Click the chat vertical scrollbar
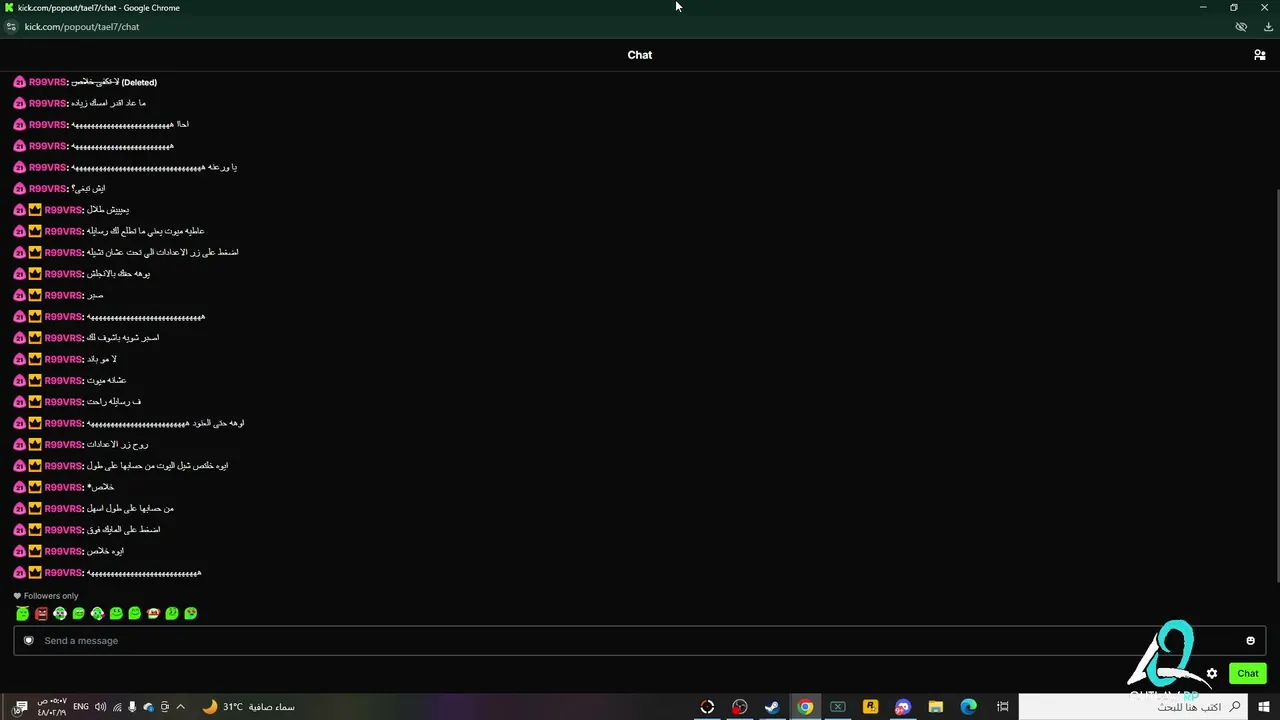Viewport: 1280px width, 720px height. click(x=1276, y=385)
